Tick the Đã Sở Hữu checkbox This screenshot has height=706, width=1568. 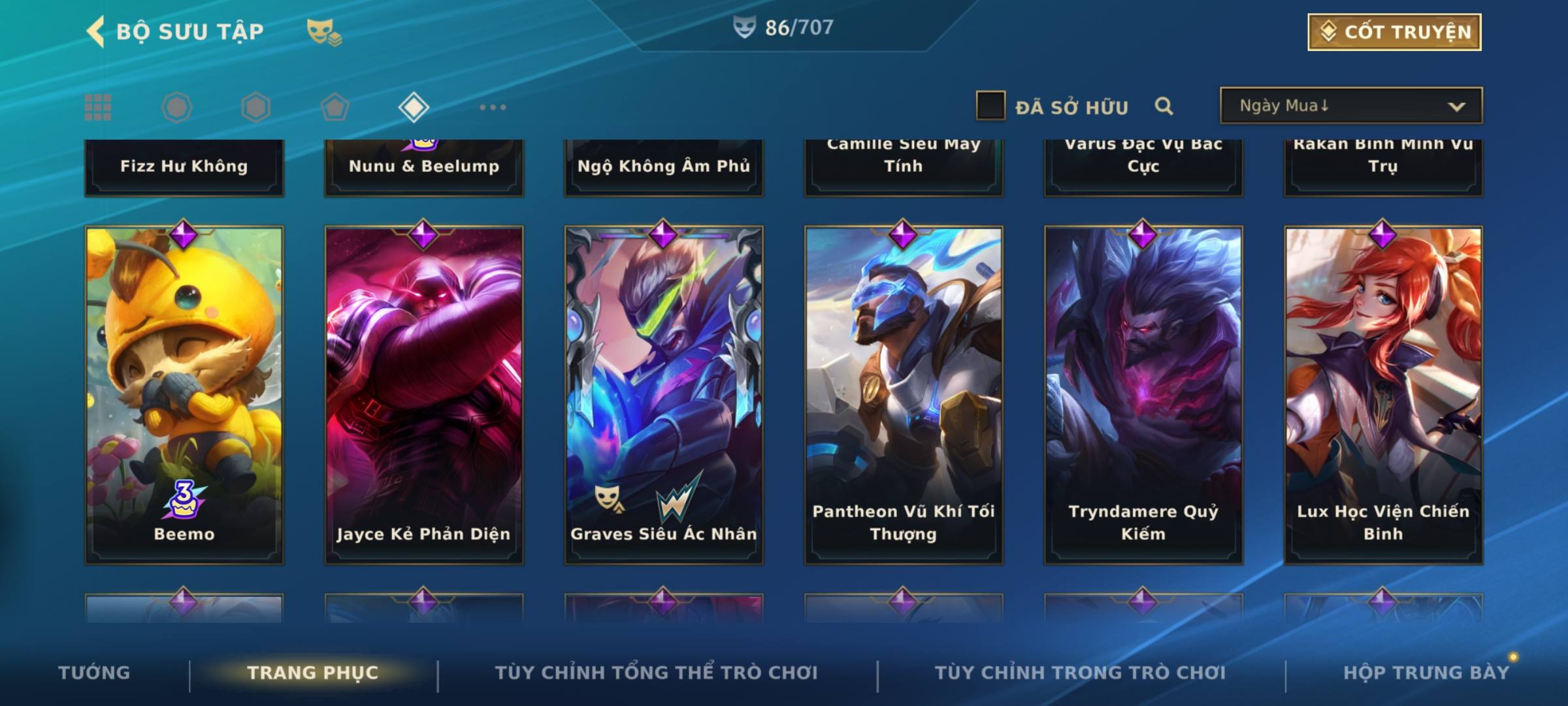pos(990,106)
